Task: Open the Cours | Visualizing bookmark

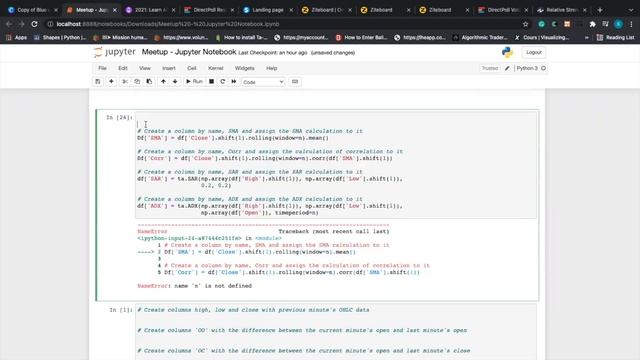Action: [541, 38]
